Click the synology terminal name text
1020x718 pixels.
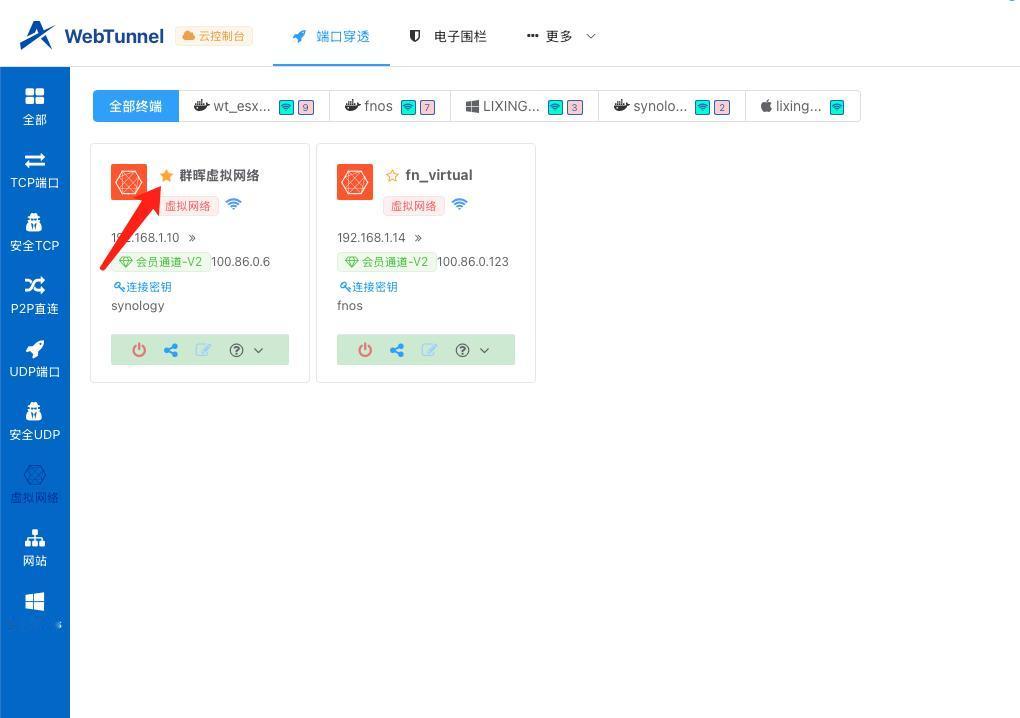click(x=138, y=306)
